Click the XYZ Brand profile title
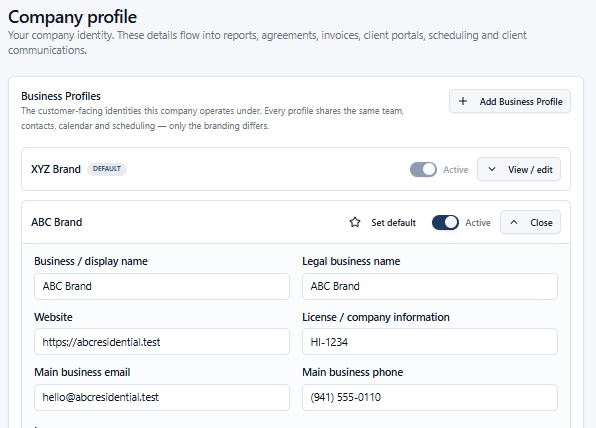 tap(56, 169)
